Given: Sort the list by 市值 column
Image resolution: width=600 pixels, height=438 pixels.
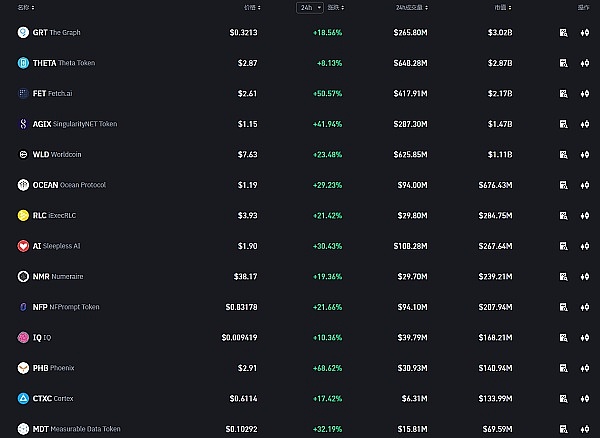Looking at the screenshot, I should point(503,7).
